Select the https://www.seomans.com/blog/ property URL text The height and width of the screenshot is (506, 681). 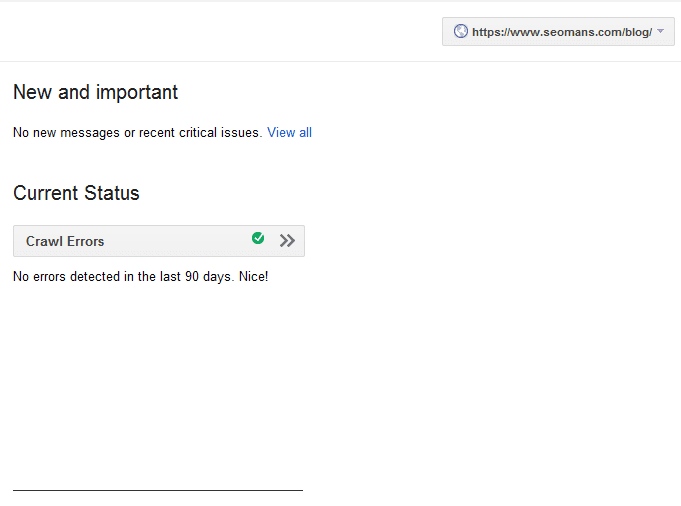pos(561,32)
